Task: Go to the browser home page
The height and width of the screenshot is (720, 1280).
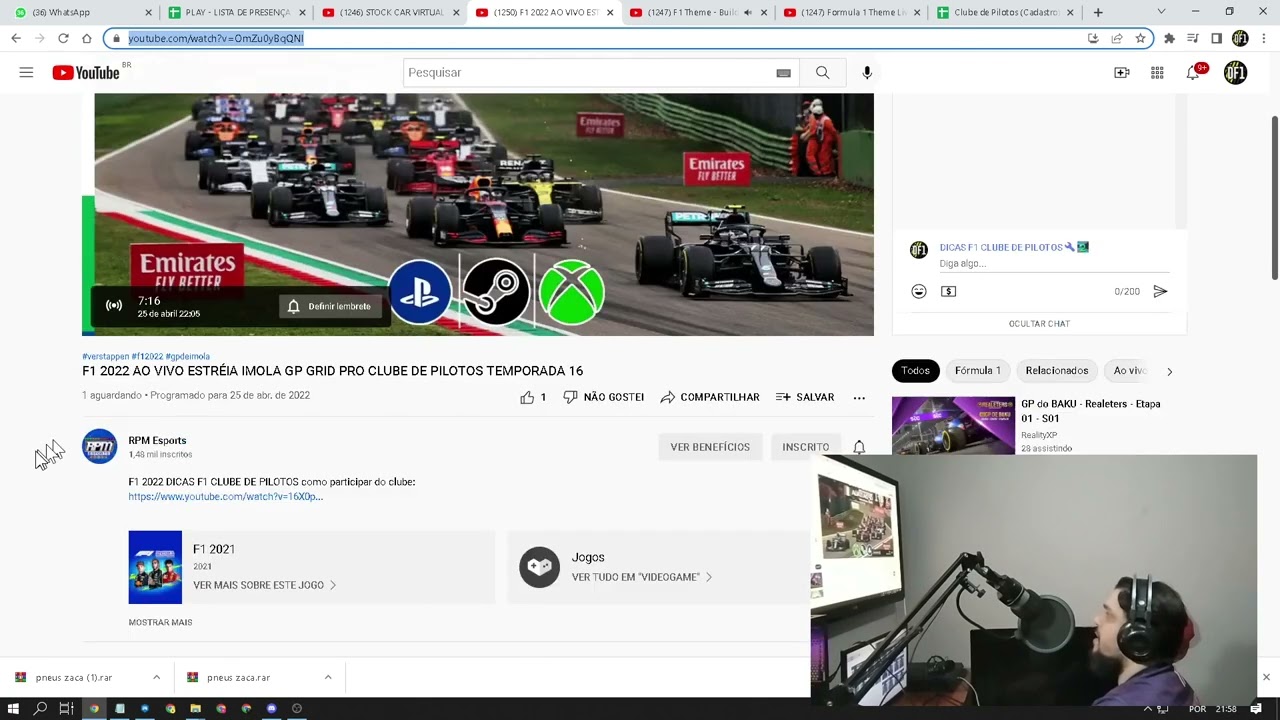Action: pos(87,38)
